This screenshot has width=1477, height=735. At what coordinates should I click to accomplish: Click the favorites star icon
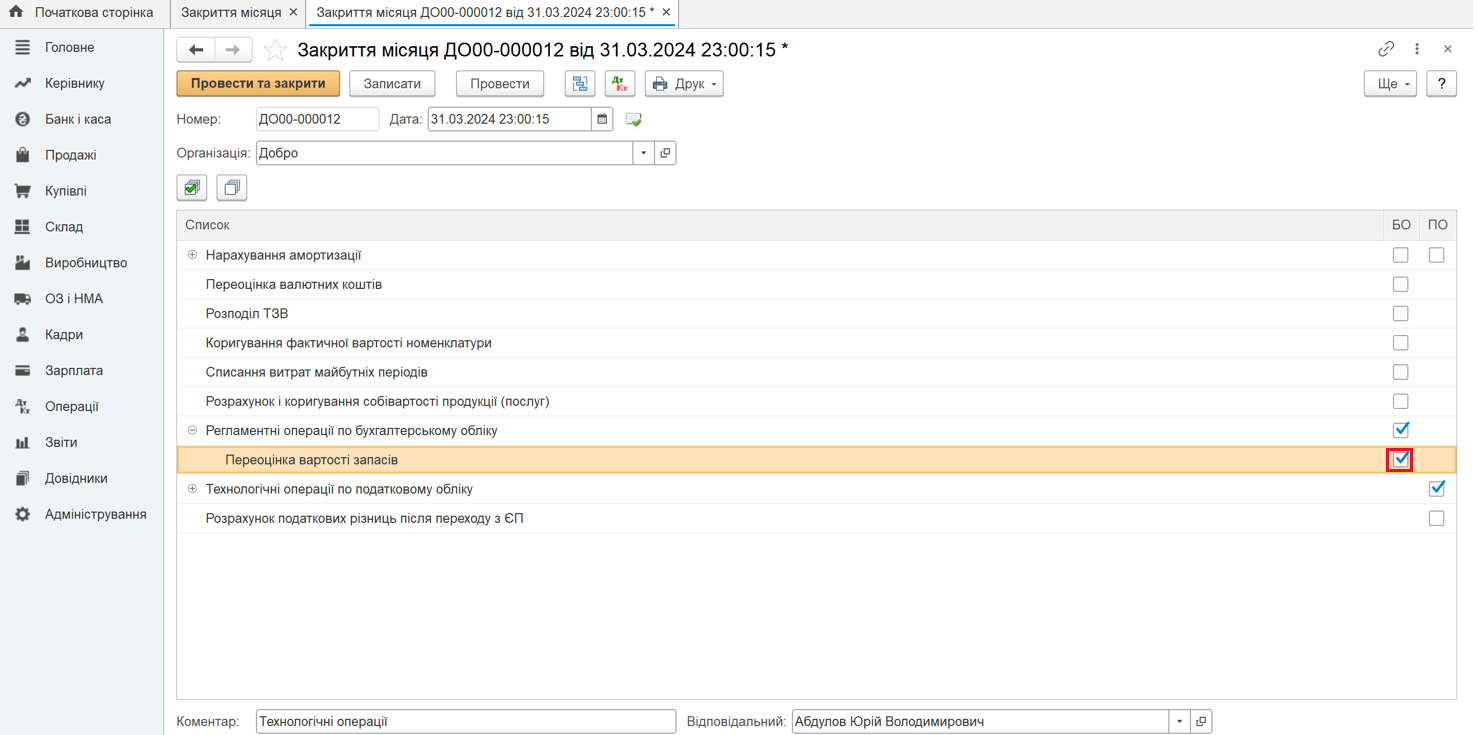275,50
